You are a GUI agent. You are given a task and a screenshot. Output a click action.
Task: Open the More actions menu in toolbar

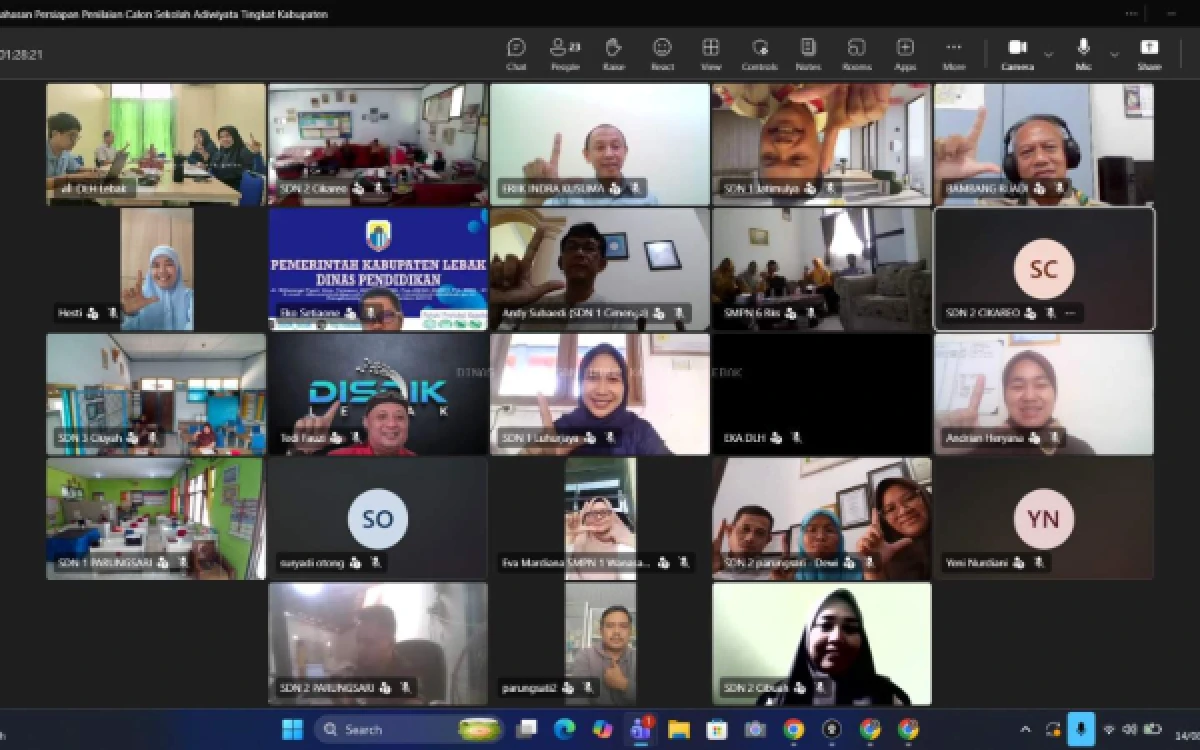coord(954,54)
